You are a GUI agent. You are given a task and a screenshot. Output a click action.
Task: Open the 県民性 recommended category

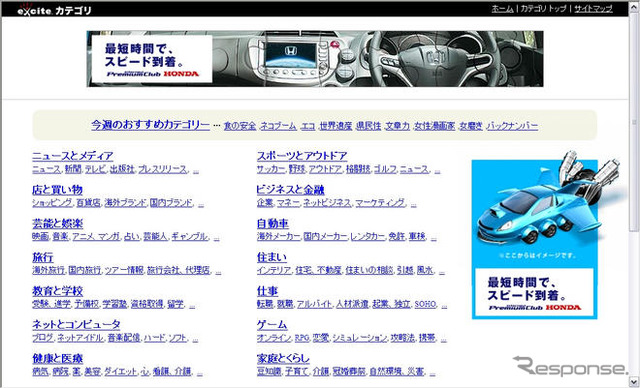(369, 126)
